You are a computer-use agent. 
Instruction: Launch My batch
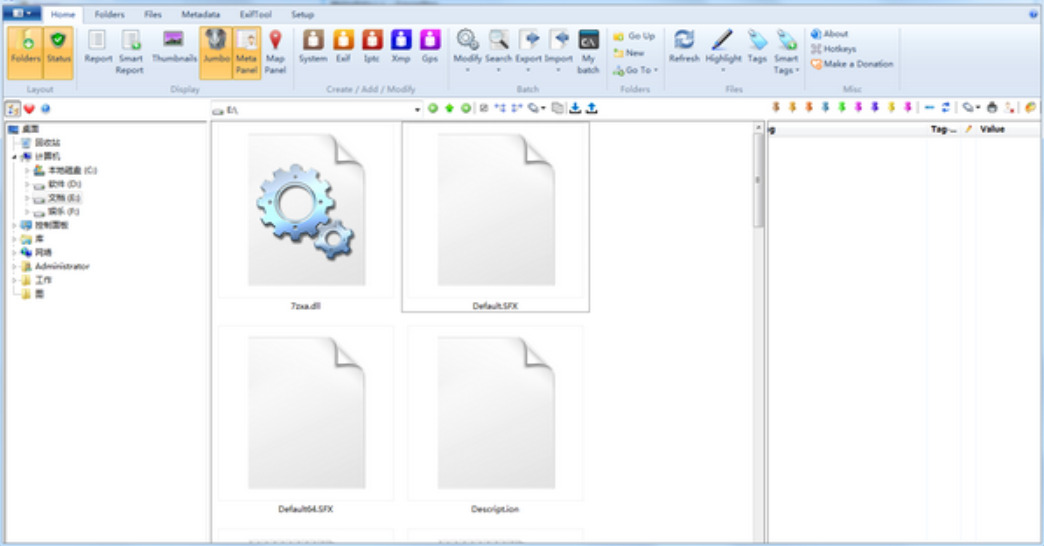pyautogui.click(x=589, y=51)
